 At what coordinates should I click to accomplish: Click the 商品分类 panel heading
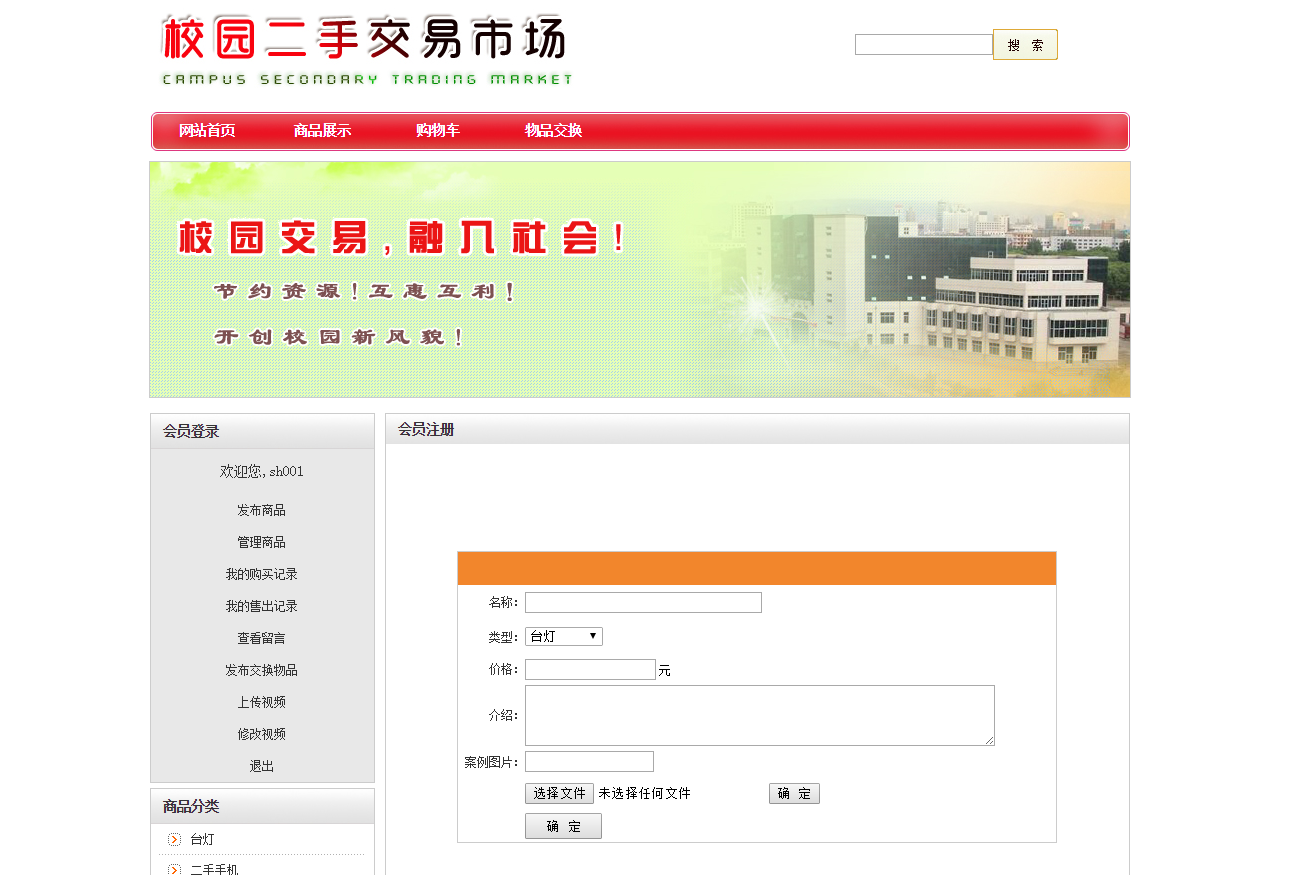tap(191, 806)
